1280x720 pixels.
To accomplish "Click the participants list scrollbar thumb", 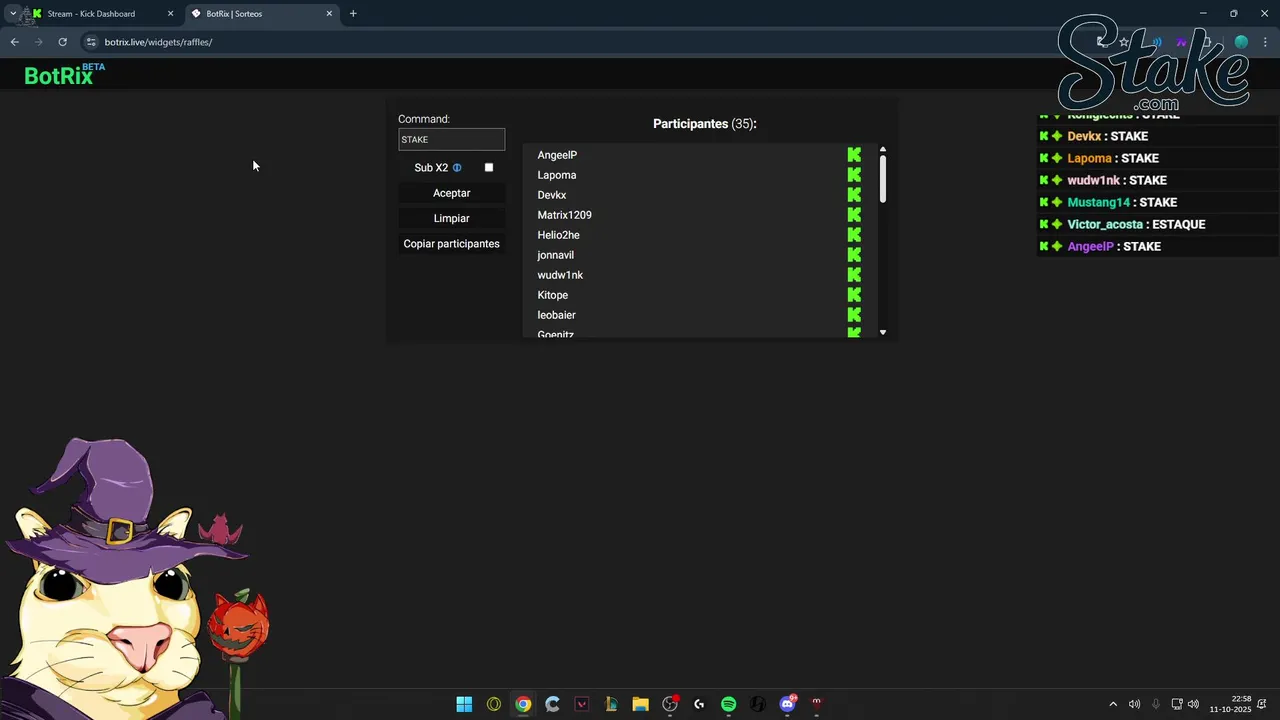I will pyautogui.click(x=883, y=180).
